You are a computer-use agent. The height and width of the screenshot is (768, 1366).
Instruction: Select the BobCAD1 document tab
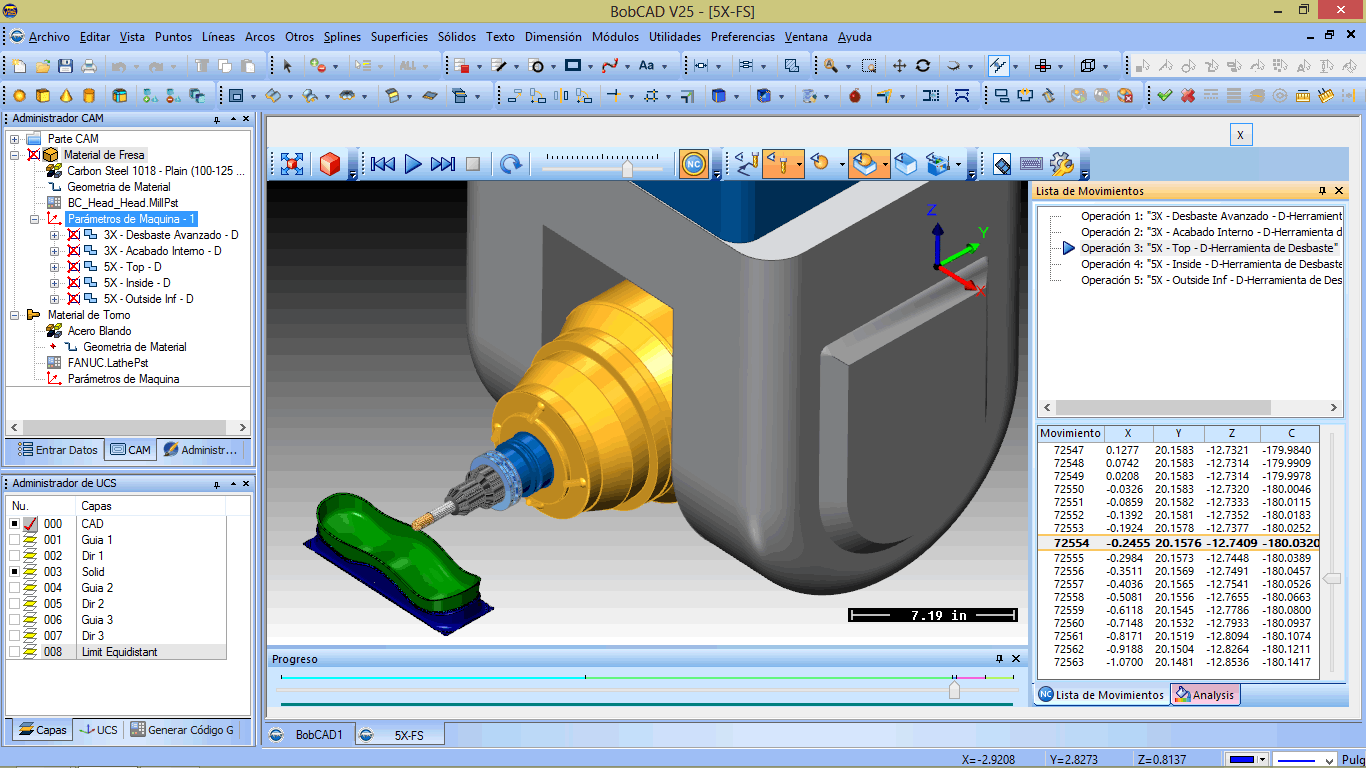click(309, 735)
